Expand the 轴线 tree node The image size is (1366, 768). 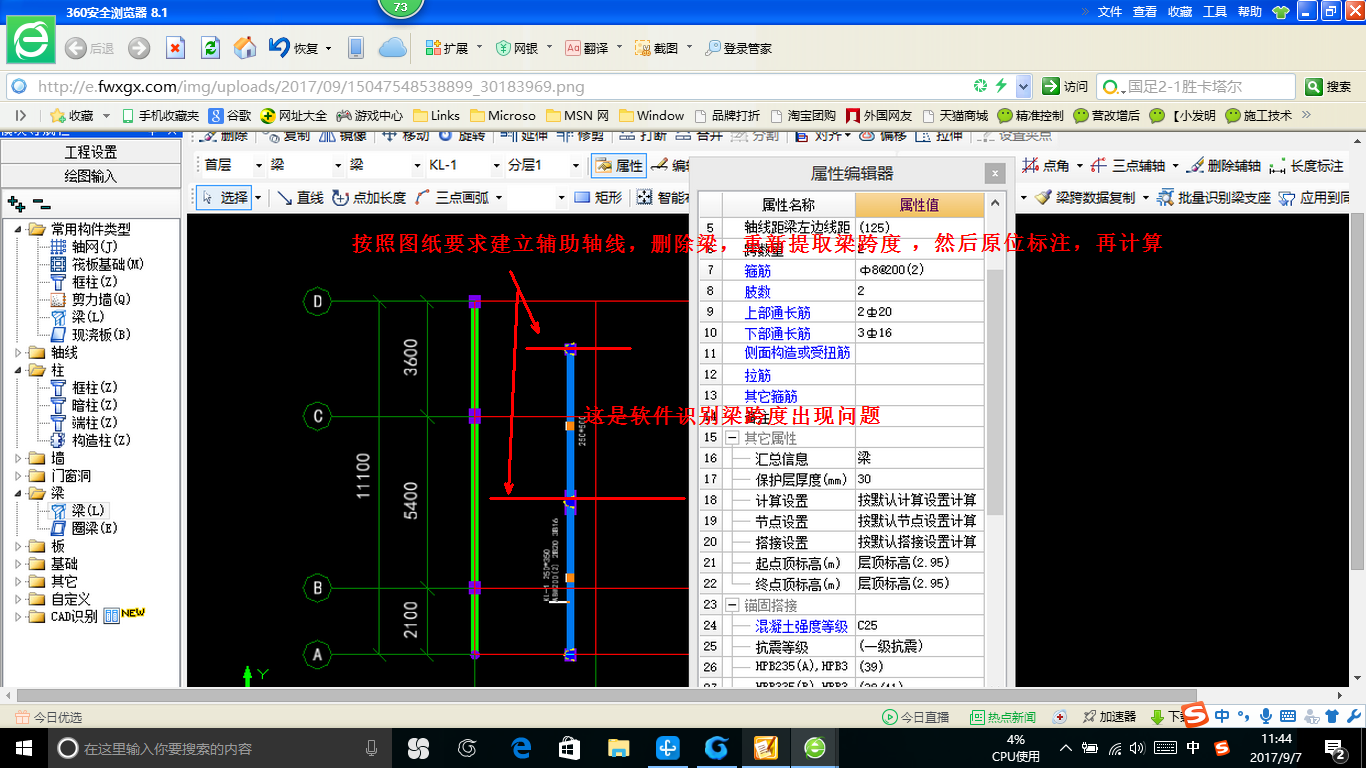coord(19,352)
